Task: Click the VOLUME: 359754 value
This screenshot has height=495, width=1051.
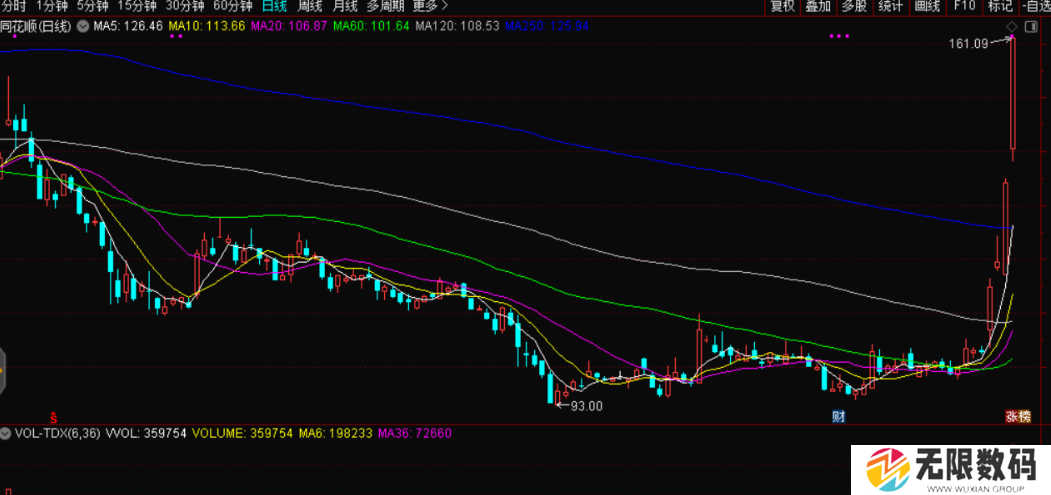Action: (x=243, y=433)
